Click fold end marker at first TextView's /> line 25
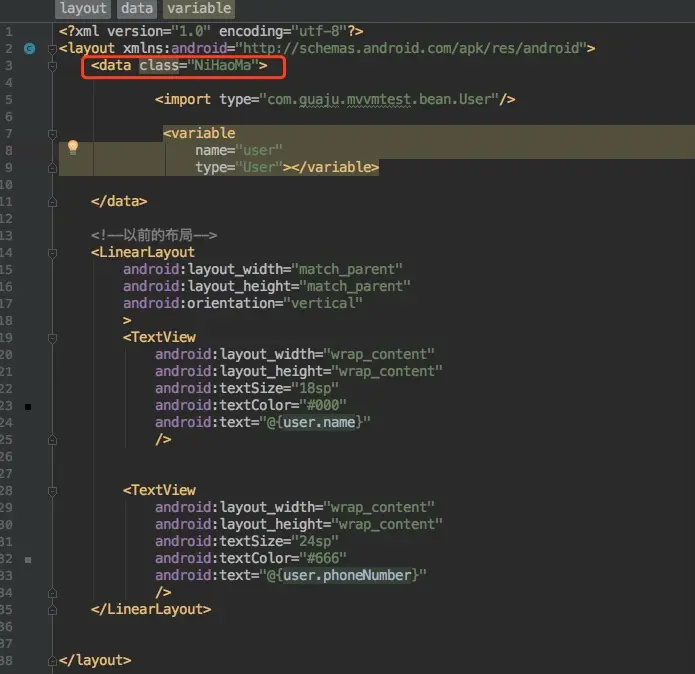Image resolution: width=695 pixels, height=674 pixels. [52, 440]
